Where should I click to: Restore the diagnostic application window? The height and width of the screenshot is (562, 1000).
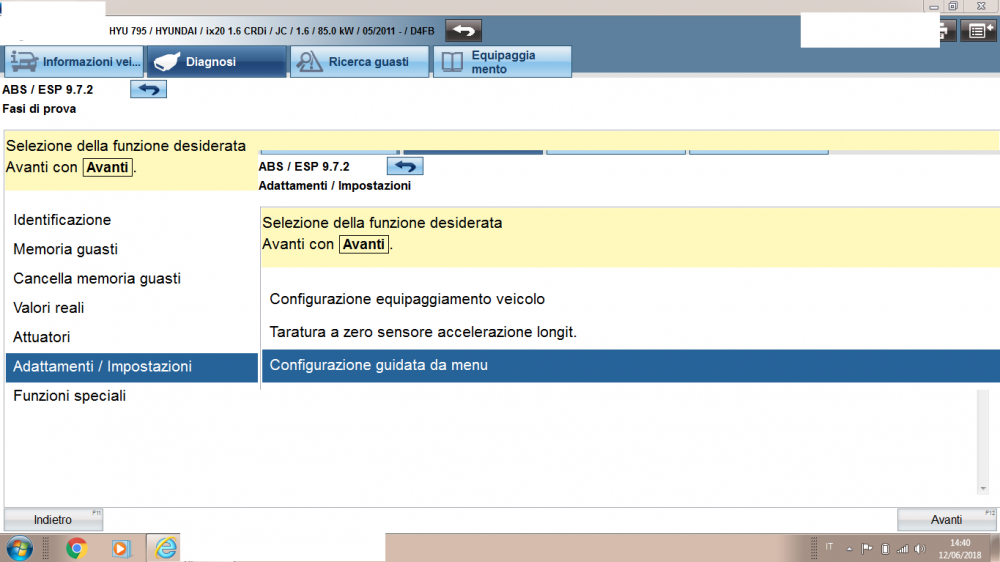[x=953, y=6]
